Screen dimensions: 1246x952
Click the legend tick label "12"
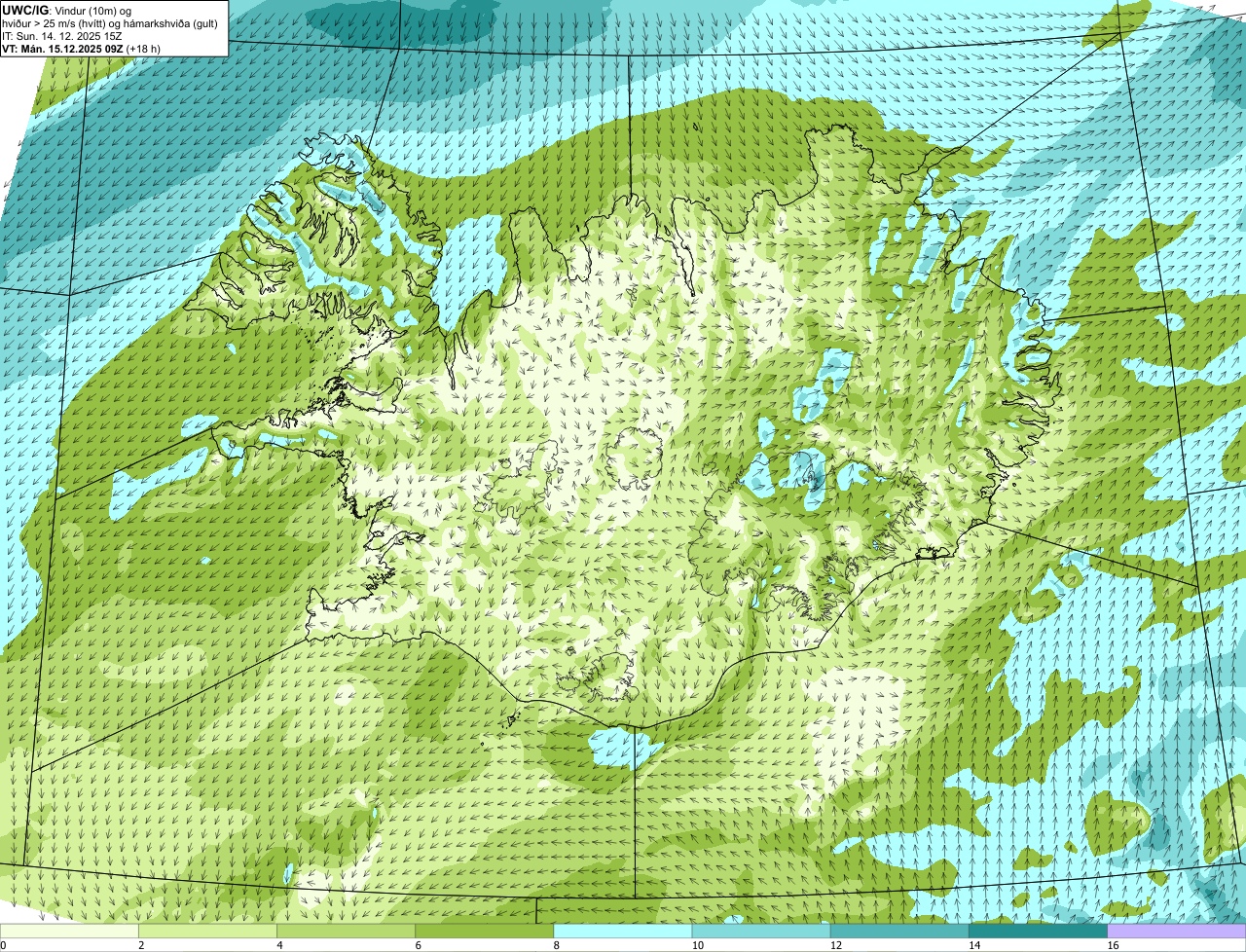point(835,945)
